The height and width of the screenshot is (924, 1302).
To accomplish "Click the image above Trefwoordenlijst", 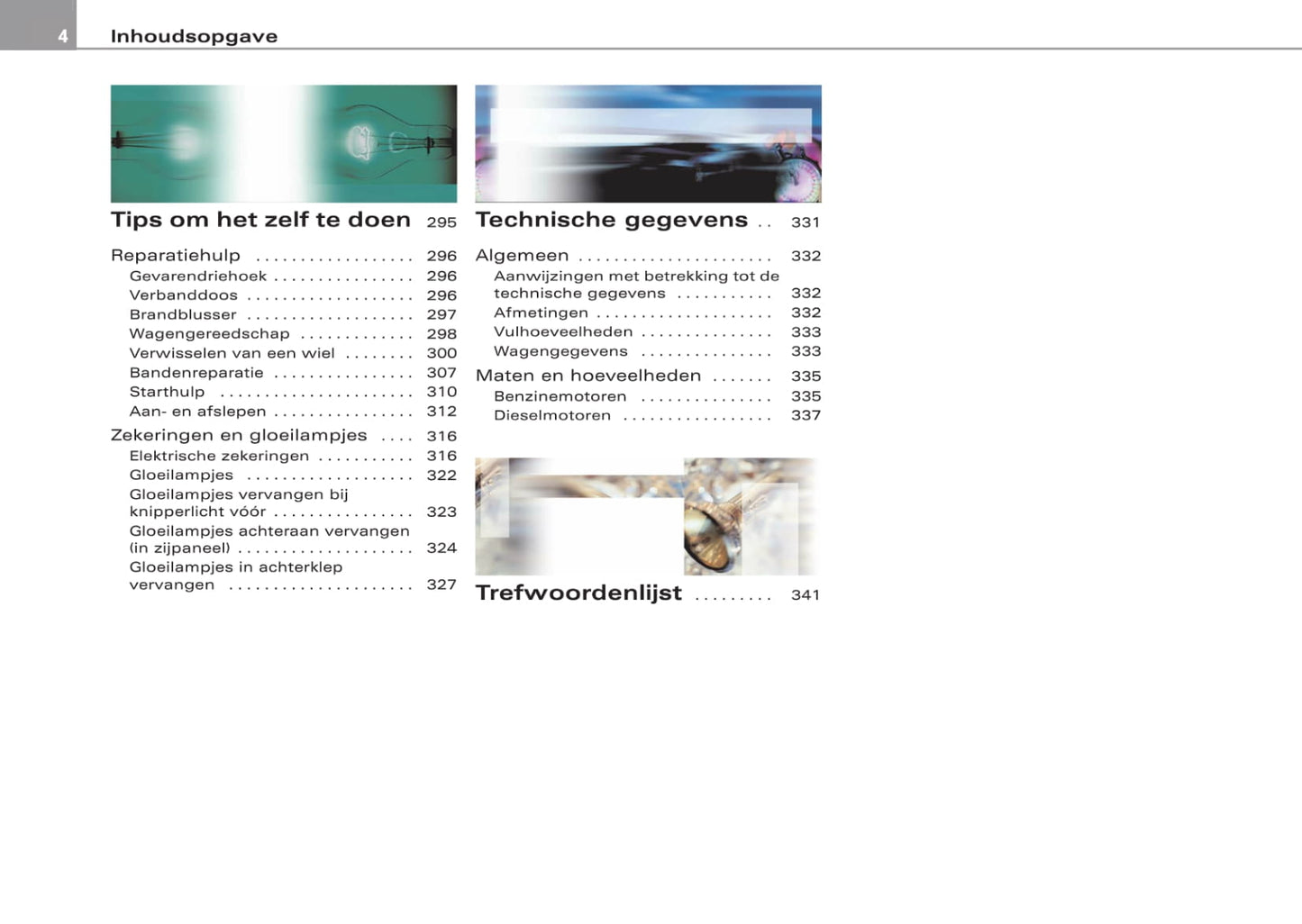I will (x=648, y=516).
